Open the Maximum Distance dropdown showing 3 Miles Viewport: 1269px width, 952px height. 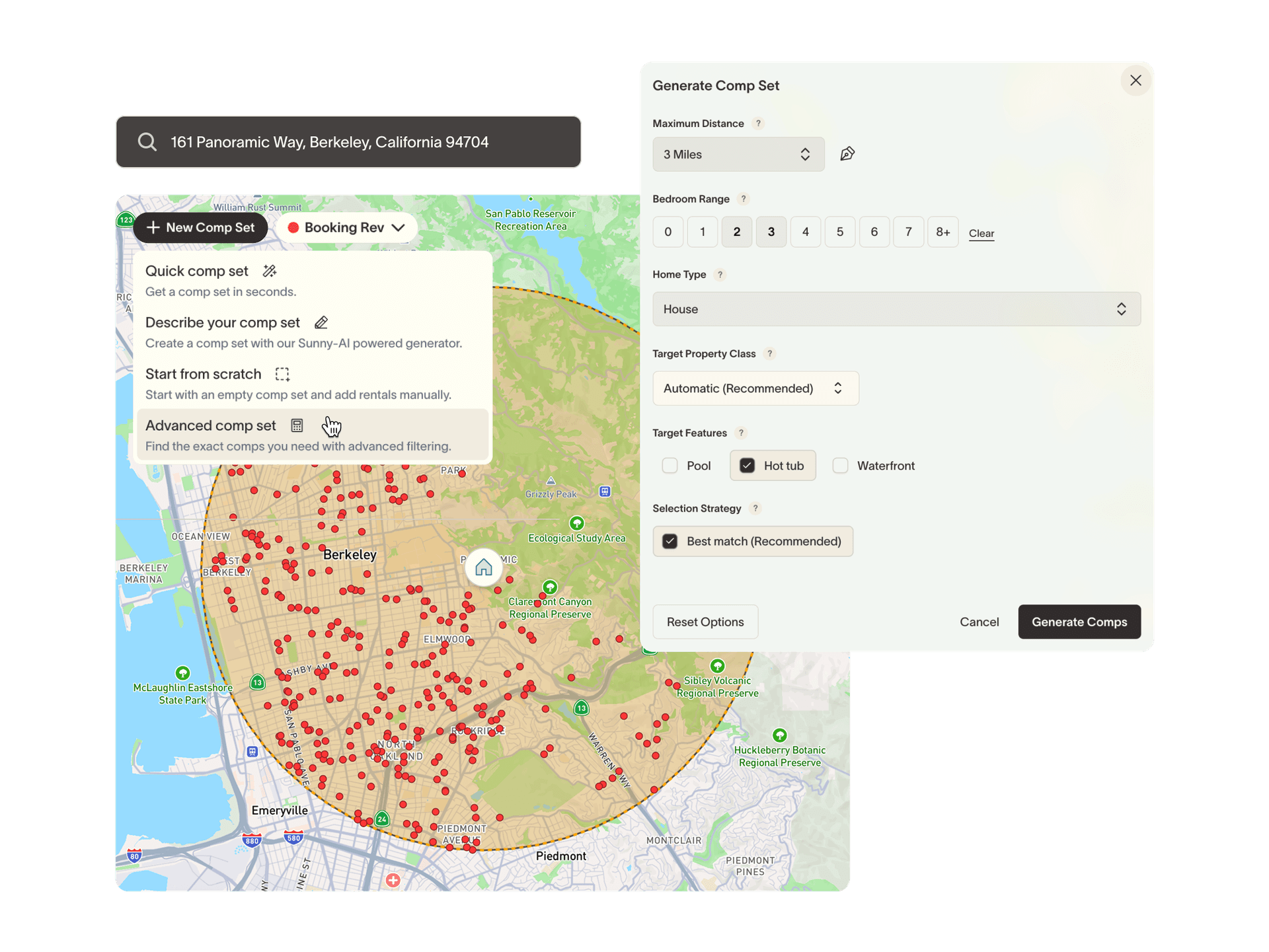738,154
